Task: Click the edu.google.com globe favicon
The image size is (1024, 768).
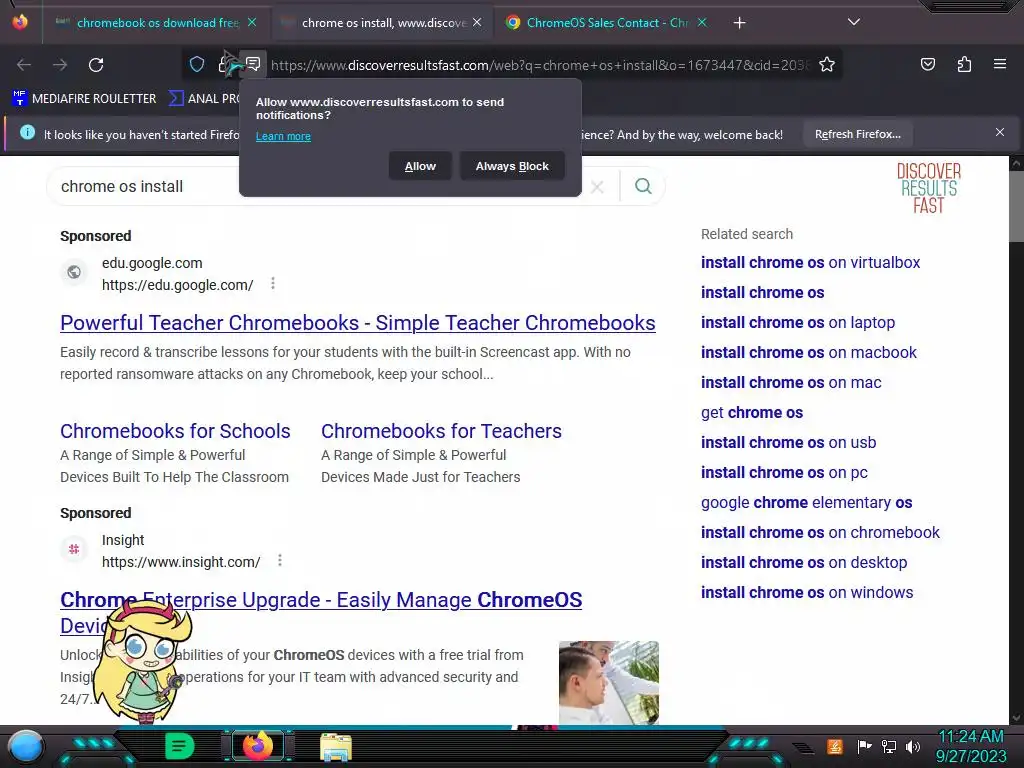Action: coord(74,272)
